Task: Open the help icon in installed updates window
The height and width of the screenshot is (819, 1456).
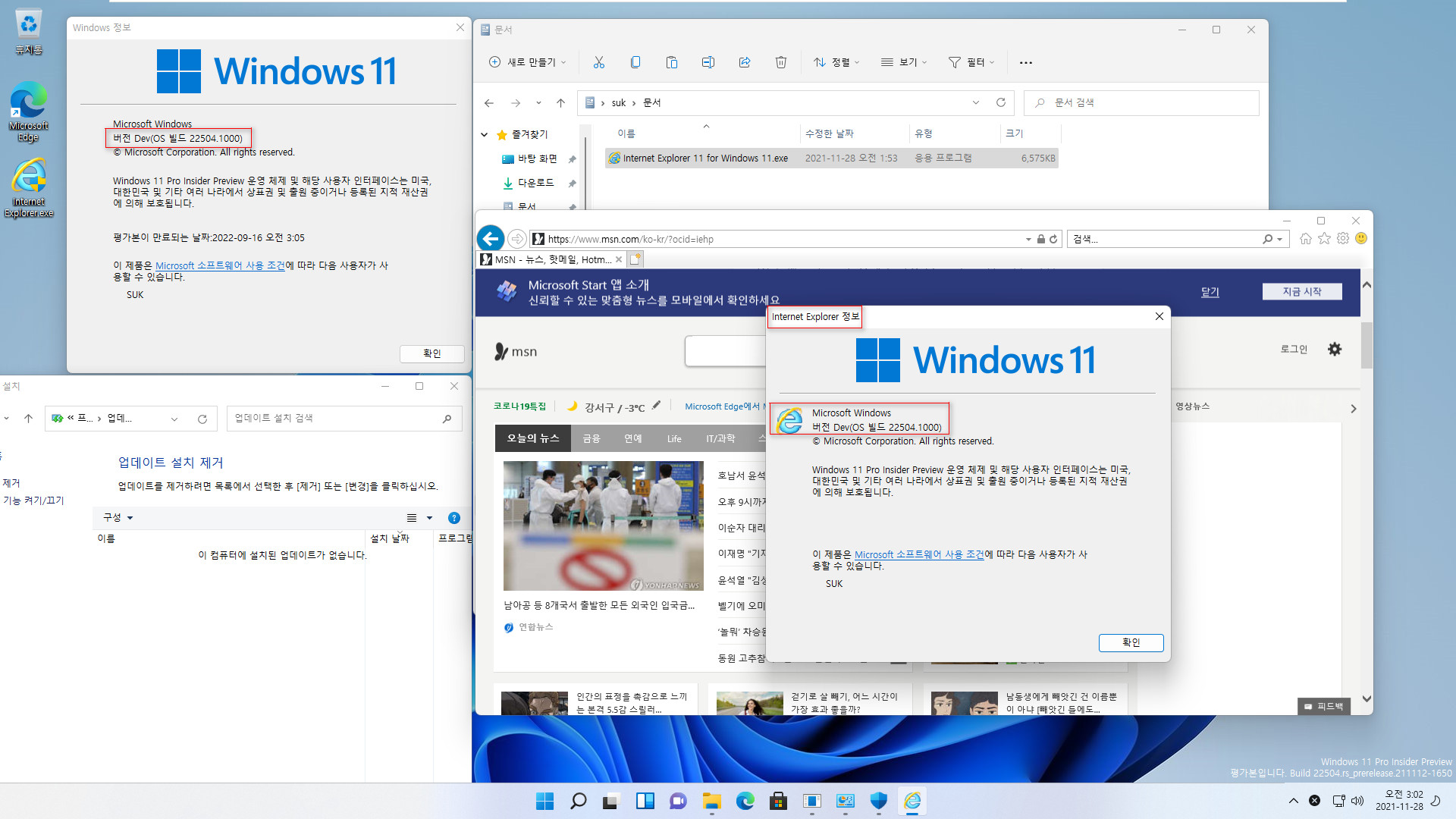Action: [454, 518]
